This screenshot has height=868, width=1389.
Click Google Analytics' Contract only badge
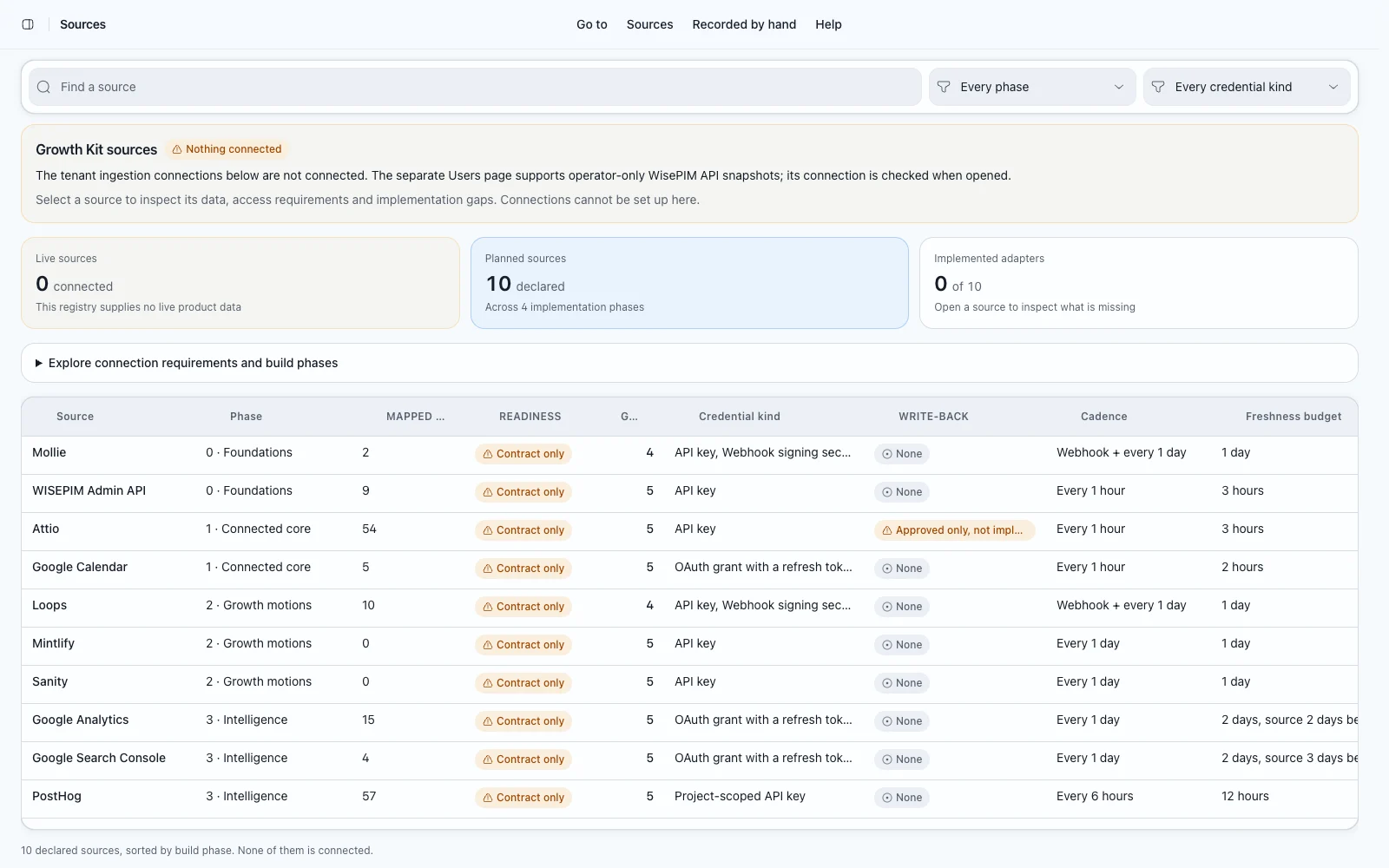(523, 721)
